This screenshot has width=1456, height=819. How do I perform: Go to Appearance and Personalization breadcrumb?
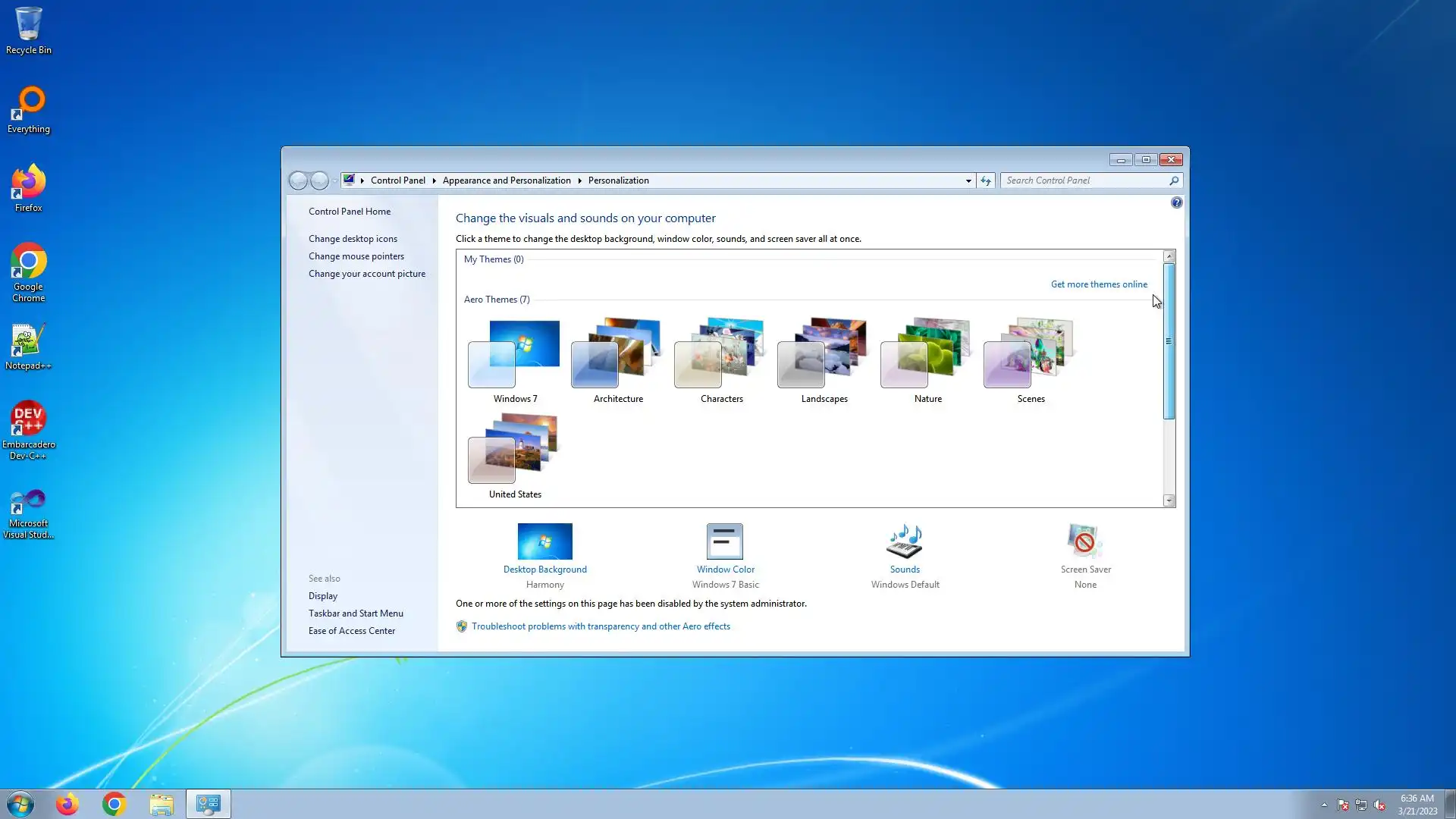(507, 180)
